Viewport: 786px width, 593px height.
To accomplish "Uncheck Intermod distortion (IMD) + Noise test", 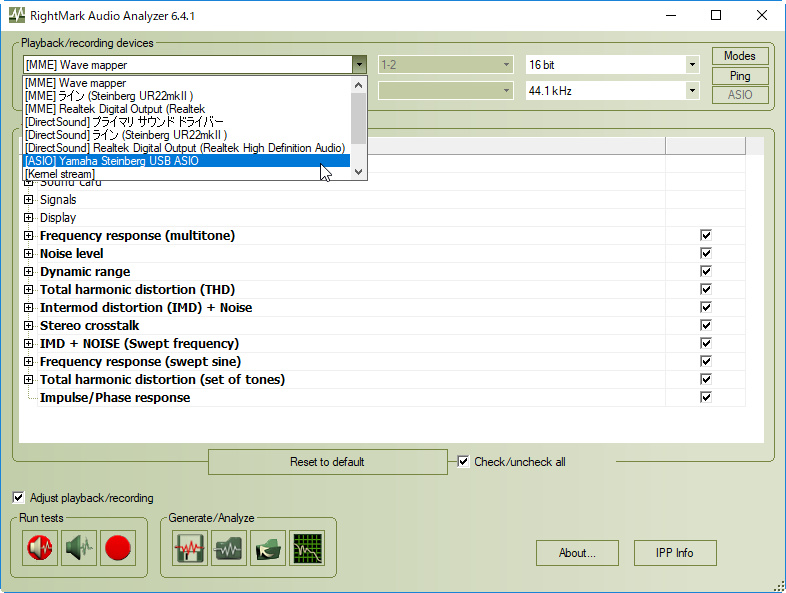I will 706,307.
